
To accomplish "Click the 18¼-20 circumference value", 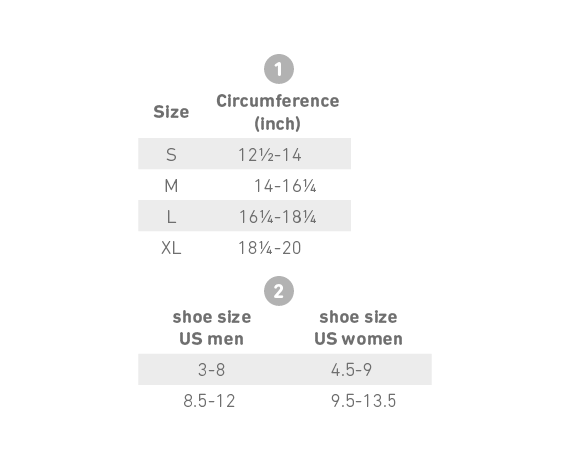I will pyautogui.click(x=270, y=248).
